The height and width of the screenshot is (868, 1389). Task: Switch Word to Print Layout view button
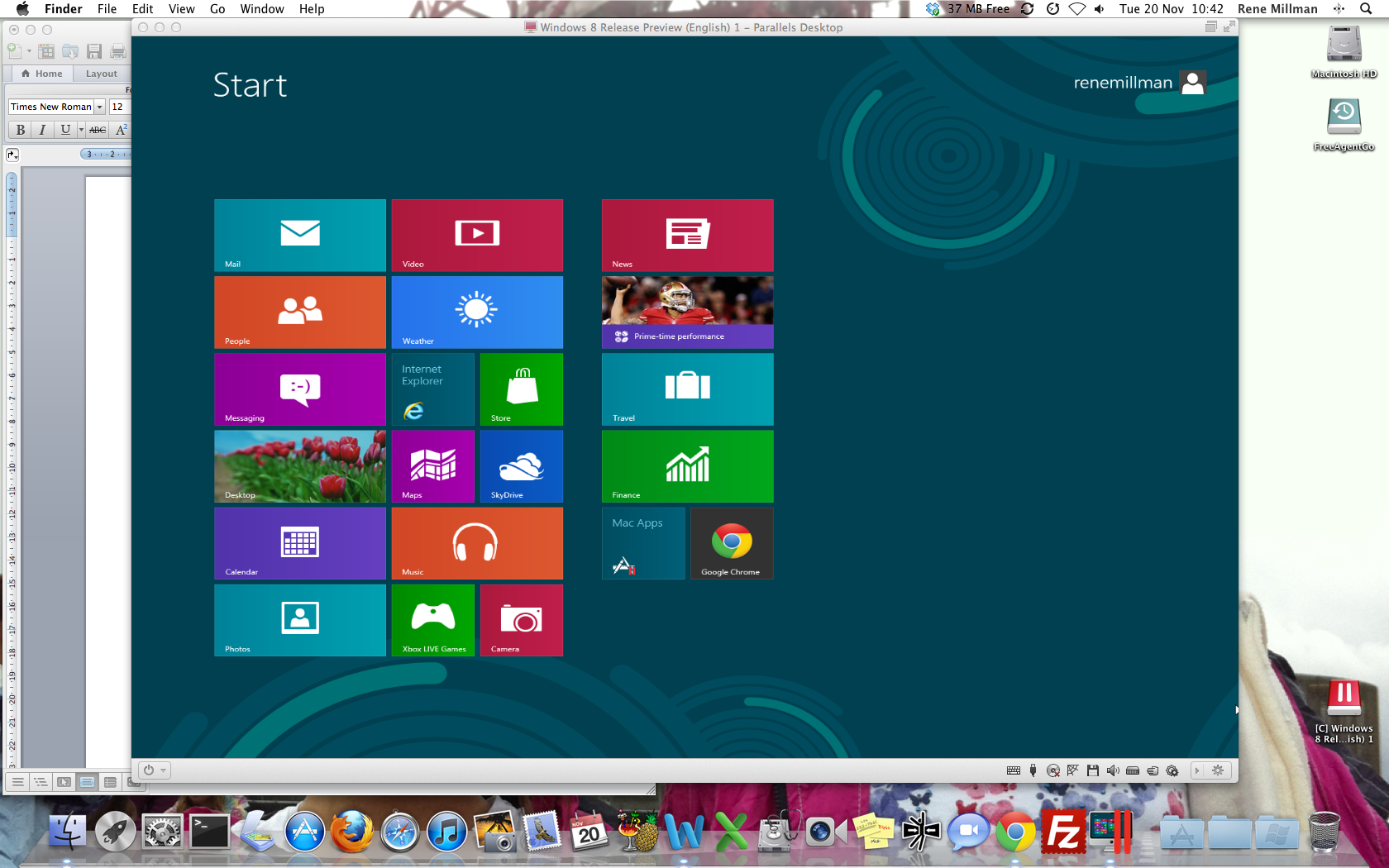[x=87, y=782]
